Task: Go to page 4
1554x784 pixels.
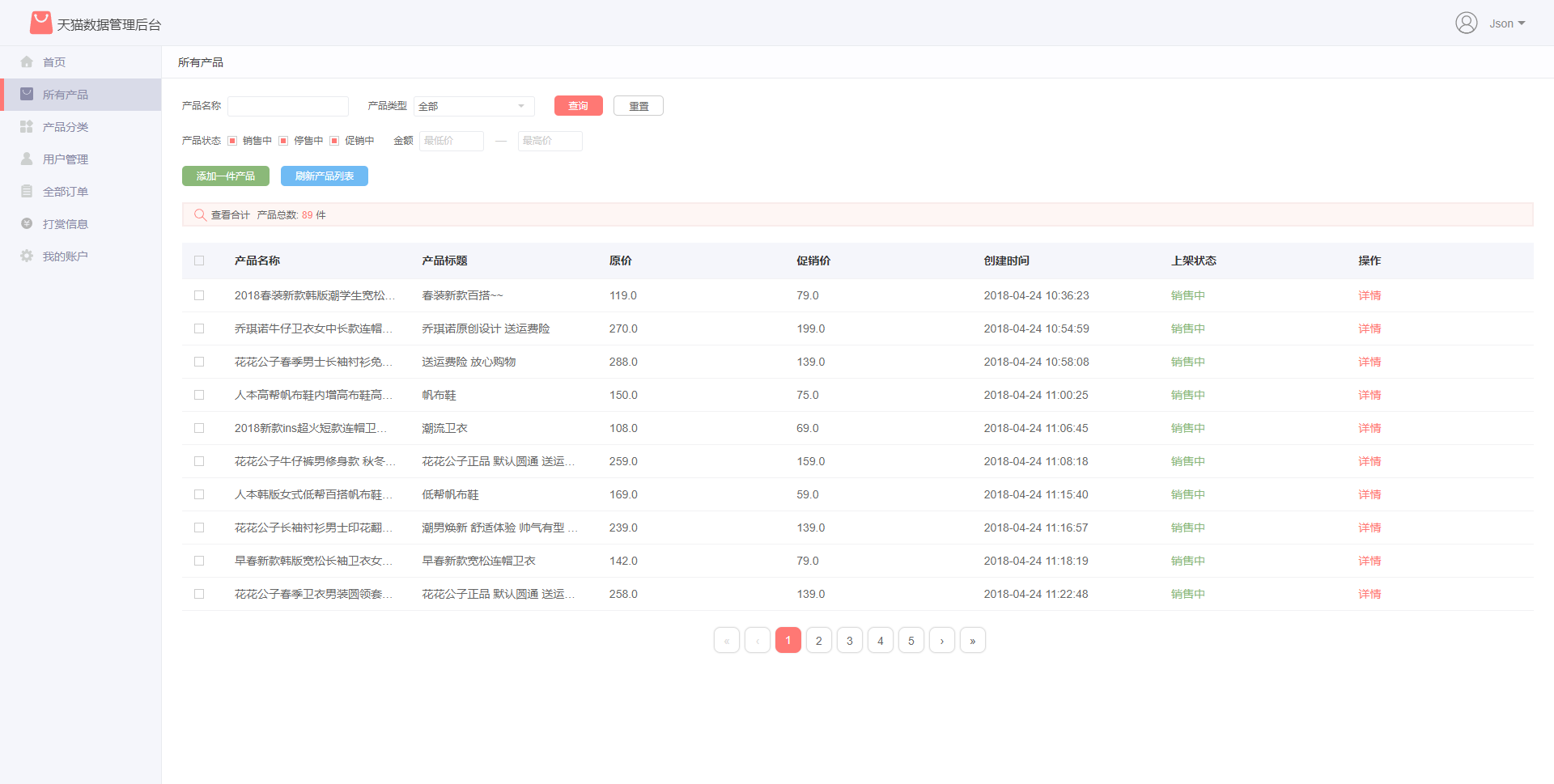Action: (x=881, y=640)
